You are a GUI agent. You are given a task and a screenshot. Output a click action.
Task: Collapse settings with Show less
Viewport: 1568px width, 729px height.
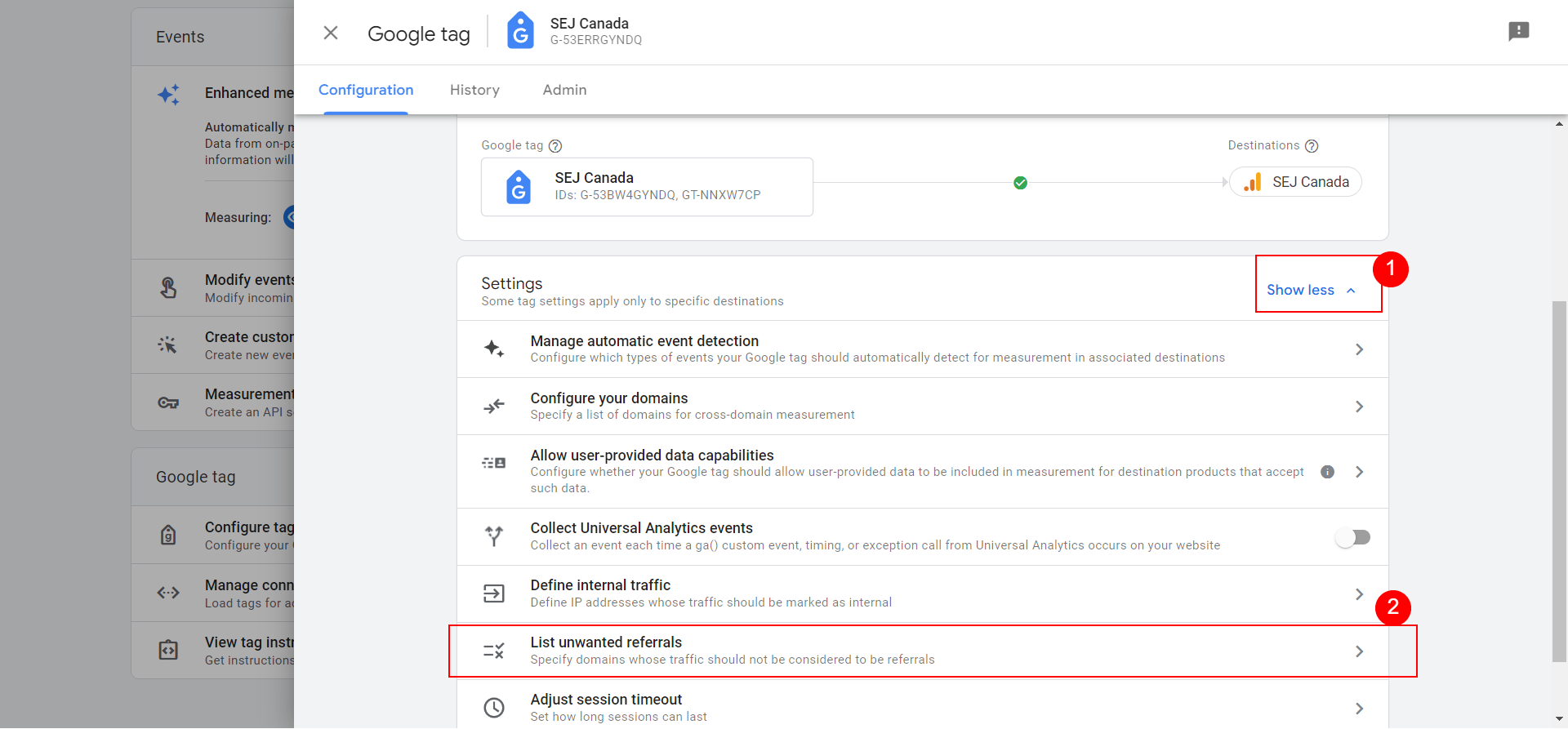pyautogui.click(x=1312, y=290)
